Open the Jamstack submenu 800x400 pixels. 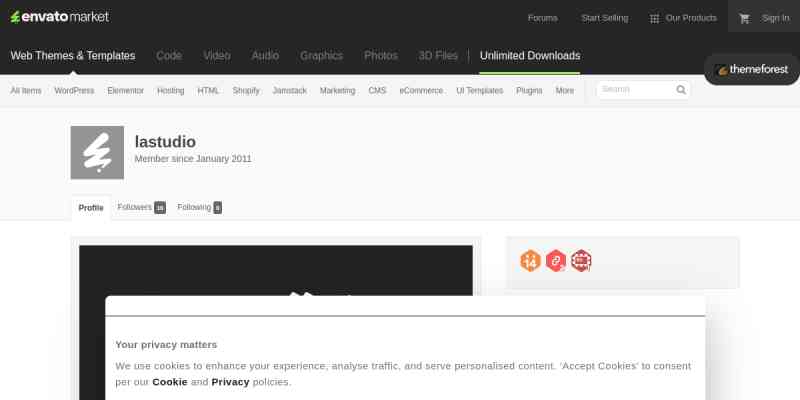point(290,91)
